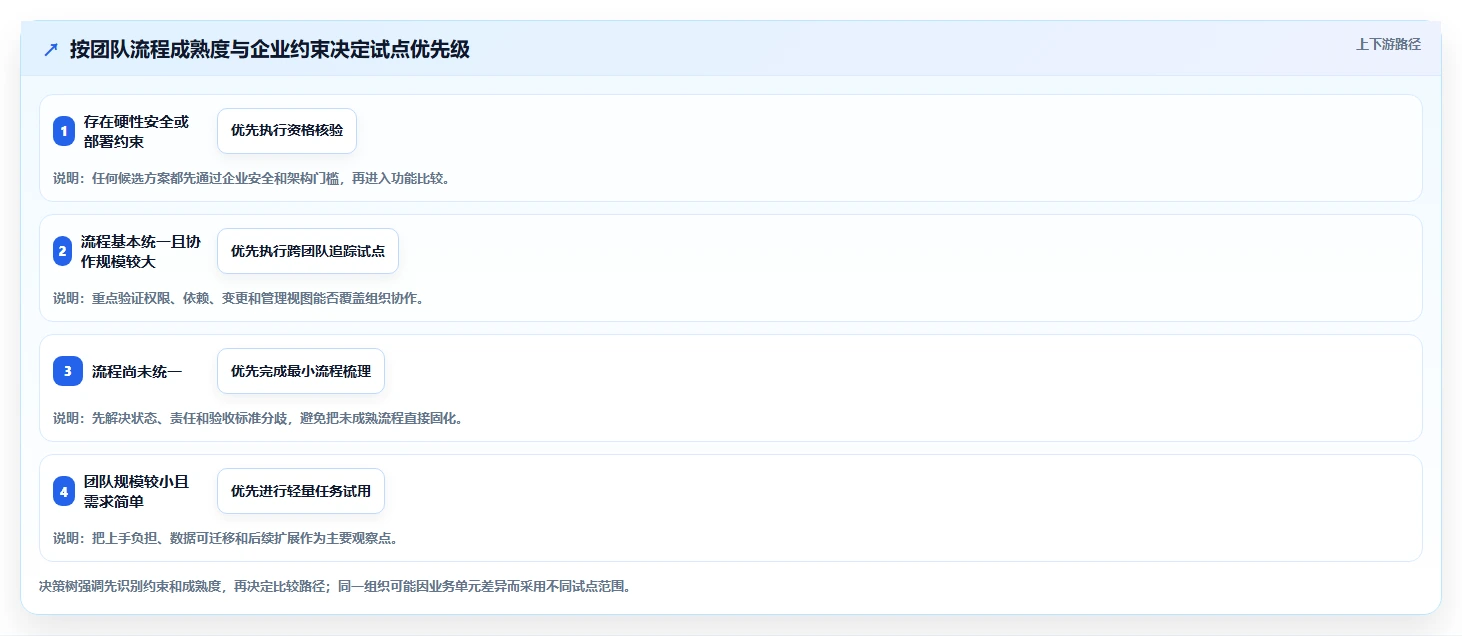Click the note starting 说明:任何候选方案都先通过
Viewport: 1462px width, 636px height.
[251, 178]
